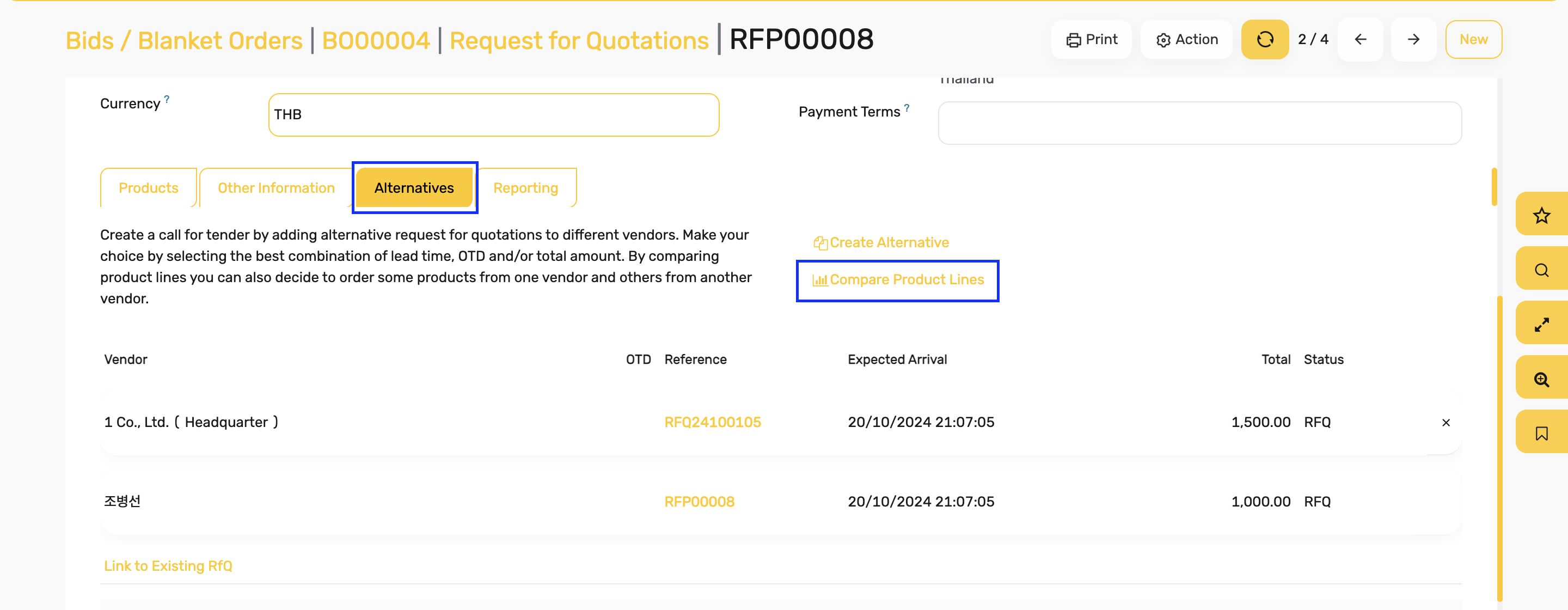Open the Action gear menu

click(x=1186, y=40)
